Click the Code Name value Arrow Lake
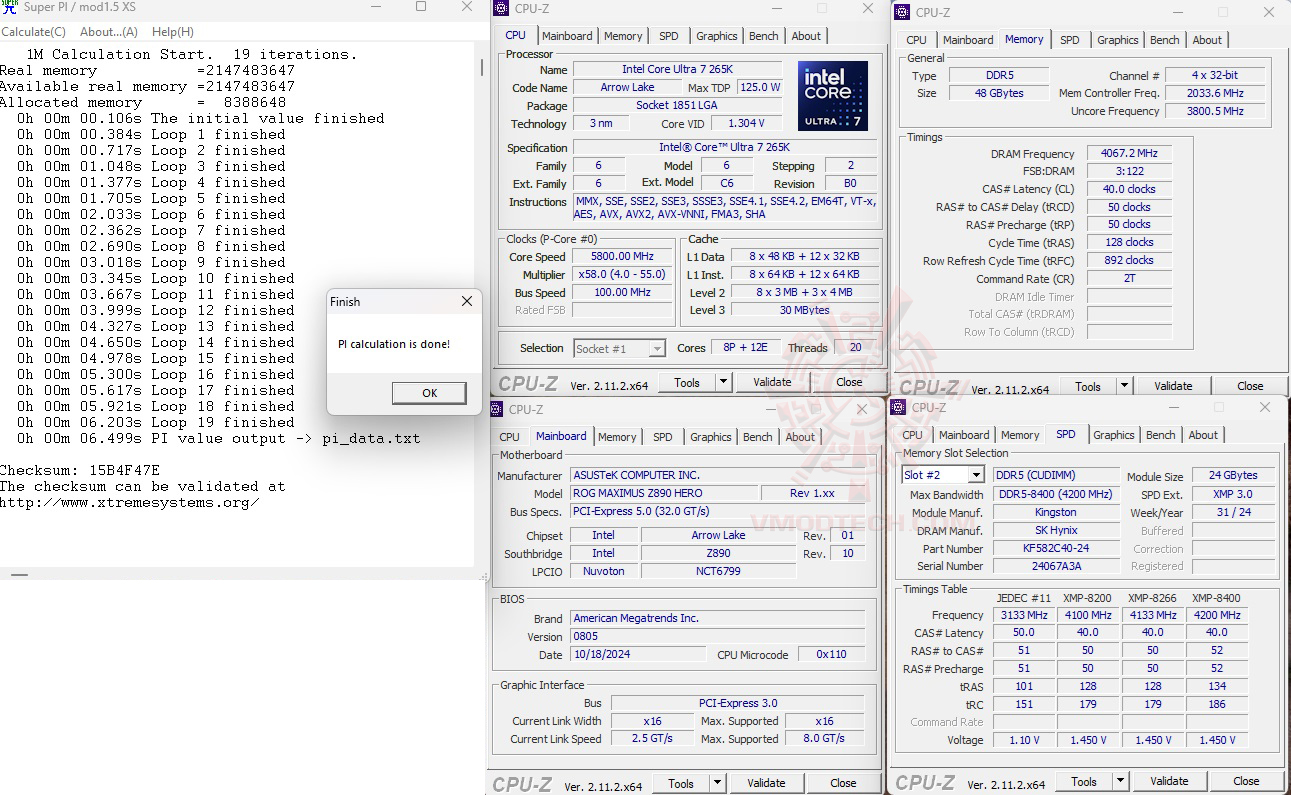Image resolution: width=1291 pixels, height=795 pixels. click(626, 88)
